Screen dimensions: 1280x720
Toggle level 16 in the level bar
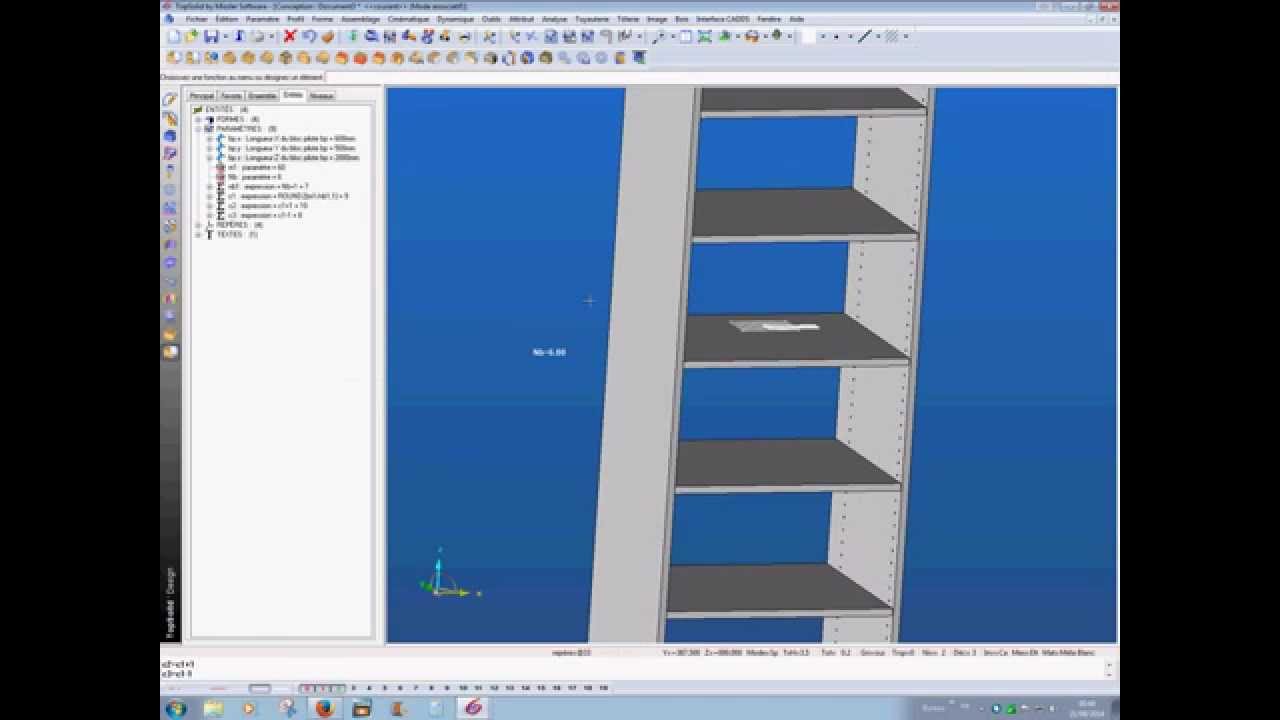[556, 688]
